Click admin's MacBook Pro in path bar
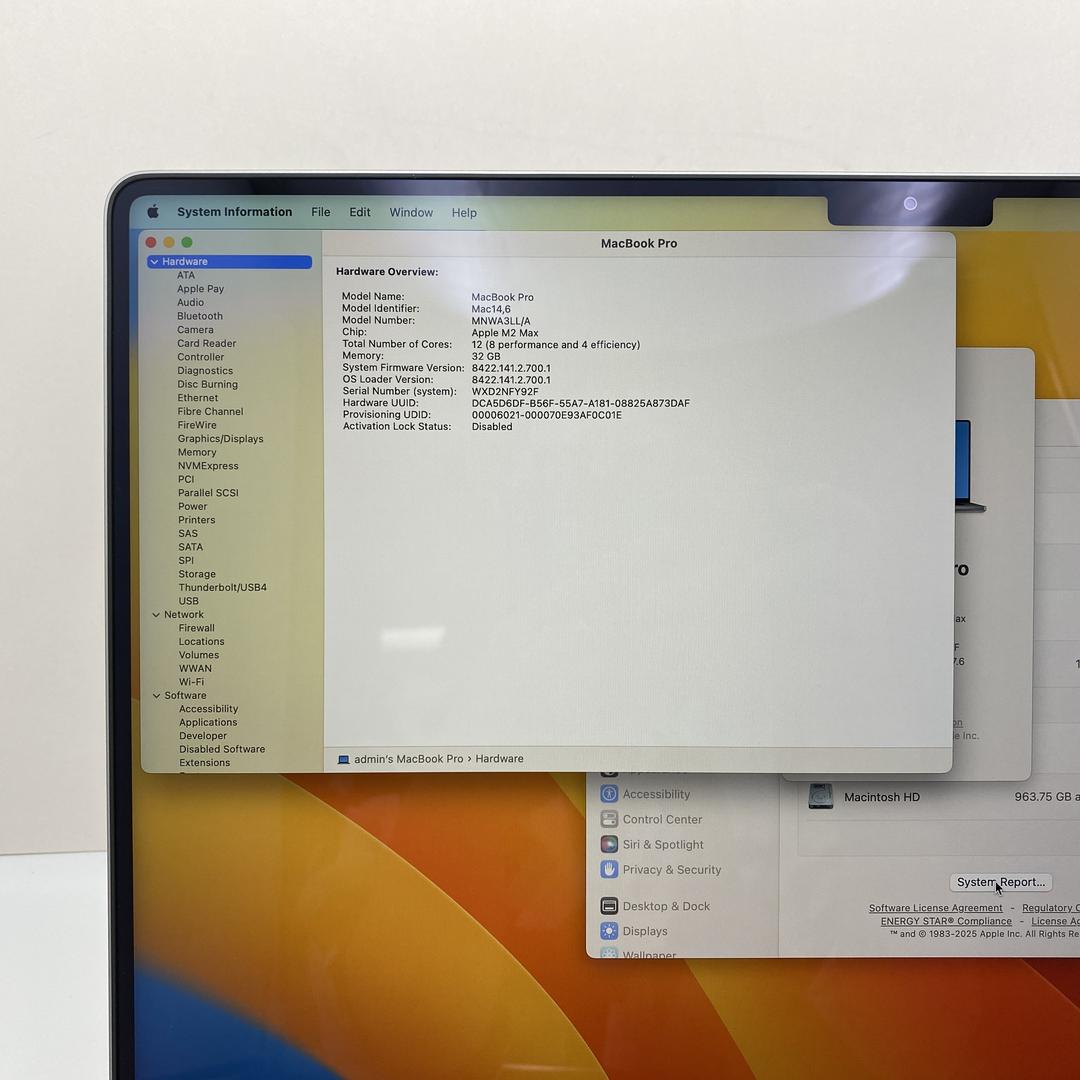This screenshot has width=1080, height=1080. [408, 759]
